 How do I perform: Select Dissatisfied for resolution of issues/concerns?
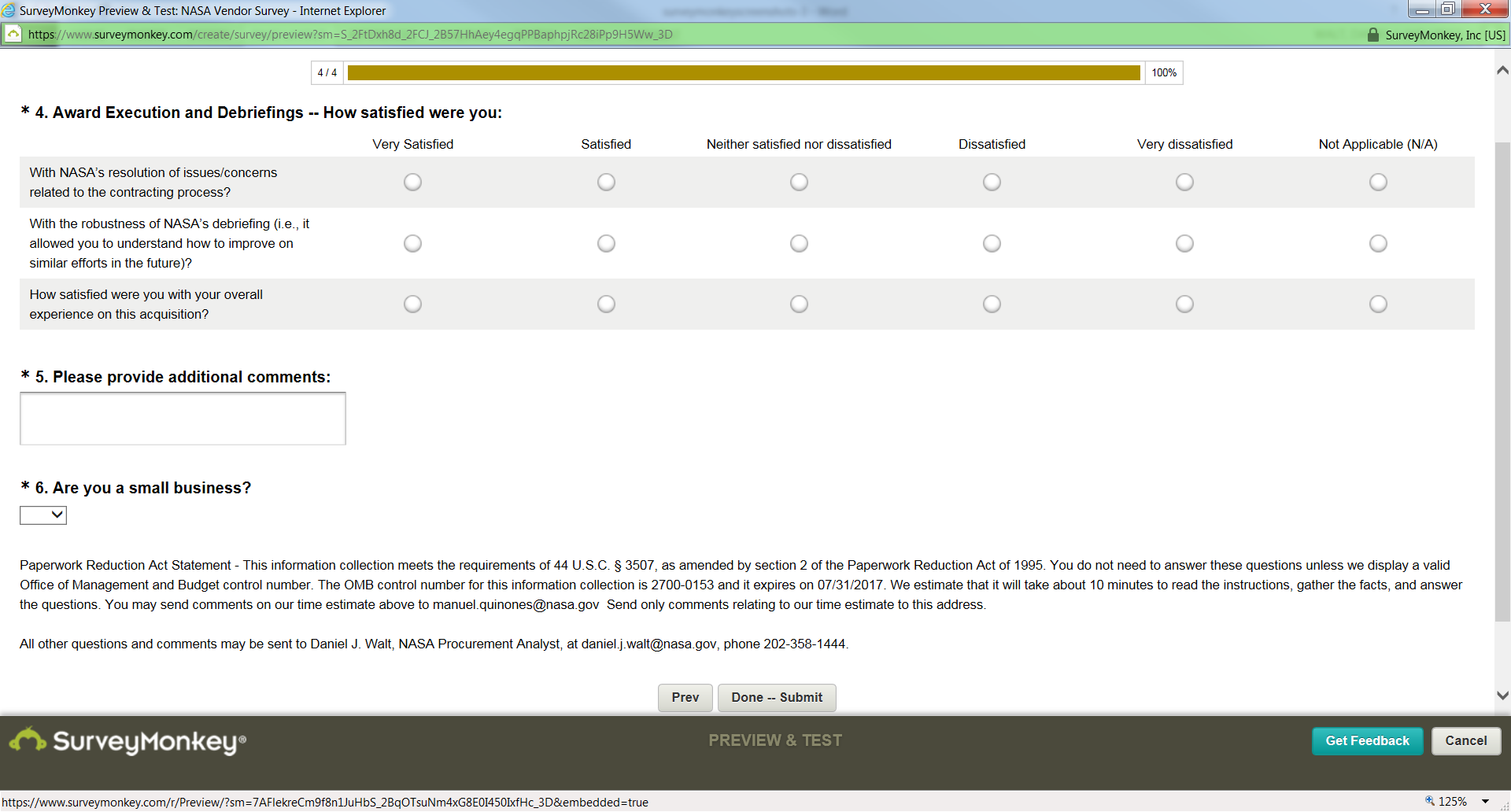coord(992,182)
